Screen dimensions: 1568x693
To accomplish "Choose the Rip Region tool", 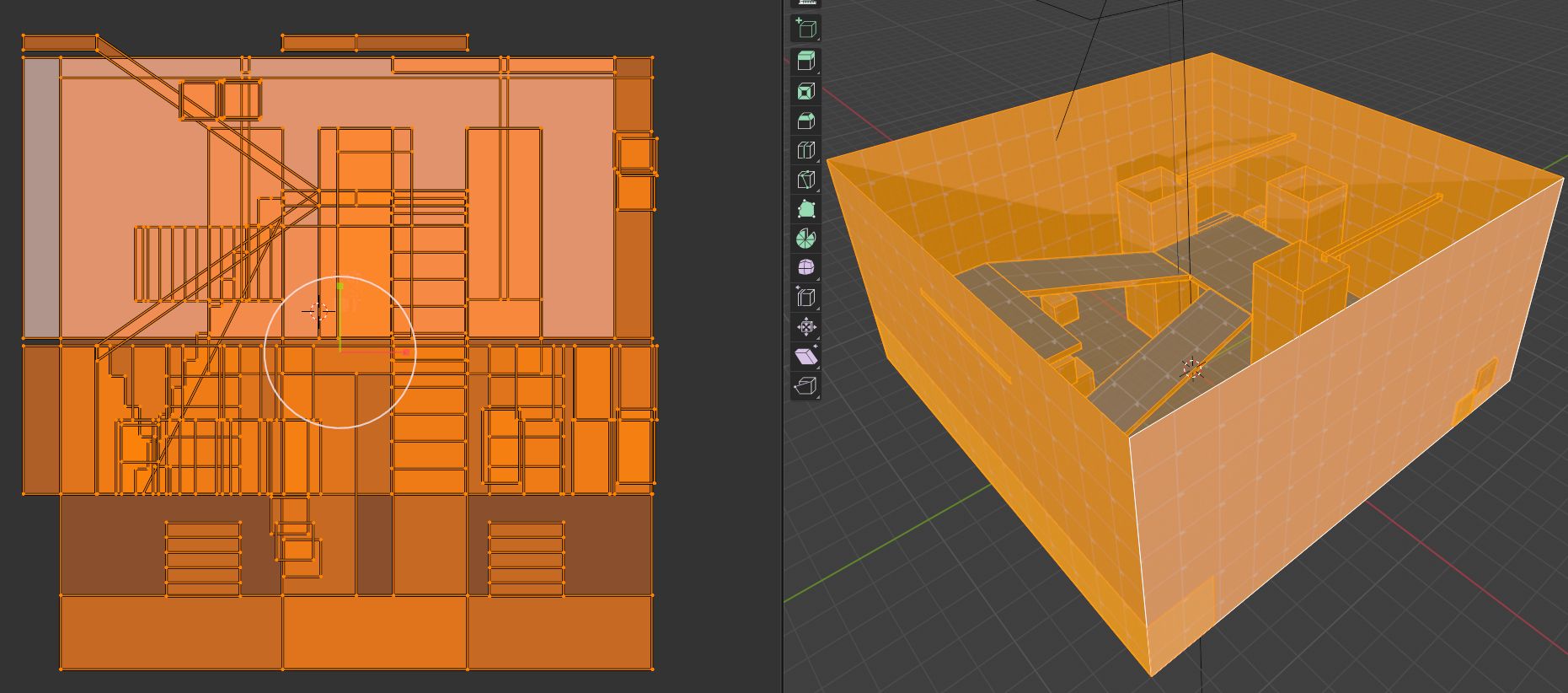I will [x=805, y=386].
